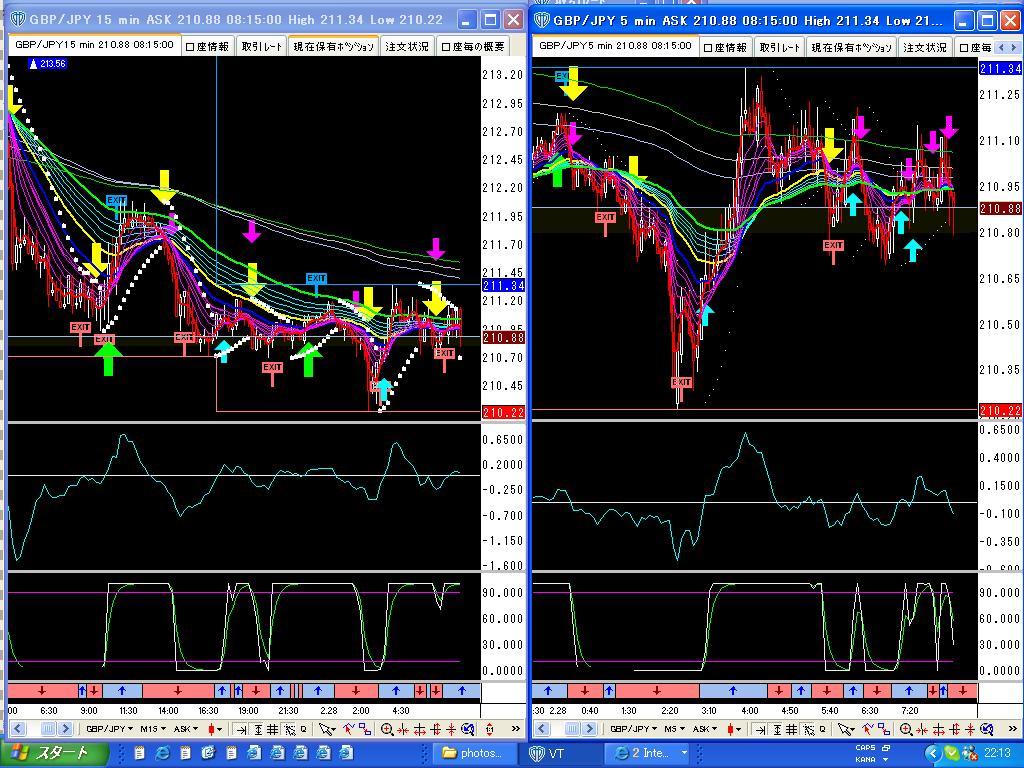Expand right chart toolbar overflow chevron
1024x768 pixels.
[1013, 729]
